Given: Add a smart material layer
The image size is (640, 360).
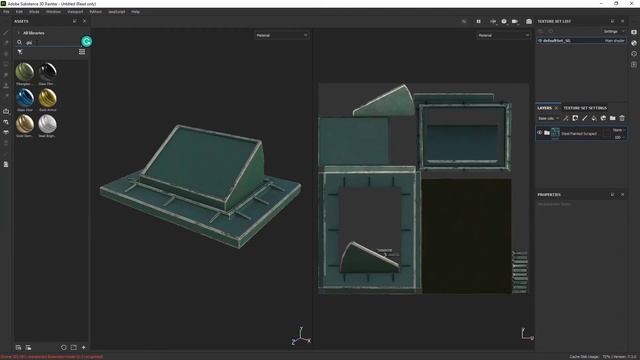Looking at the screenshot, I should point(603,118).
